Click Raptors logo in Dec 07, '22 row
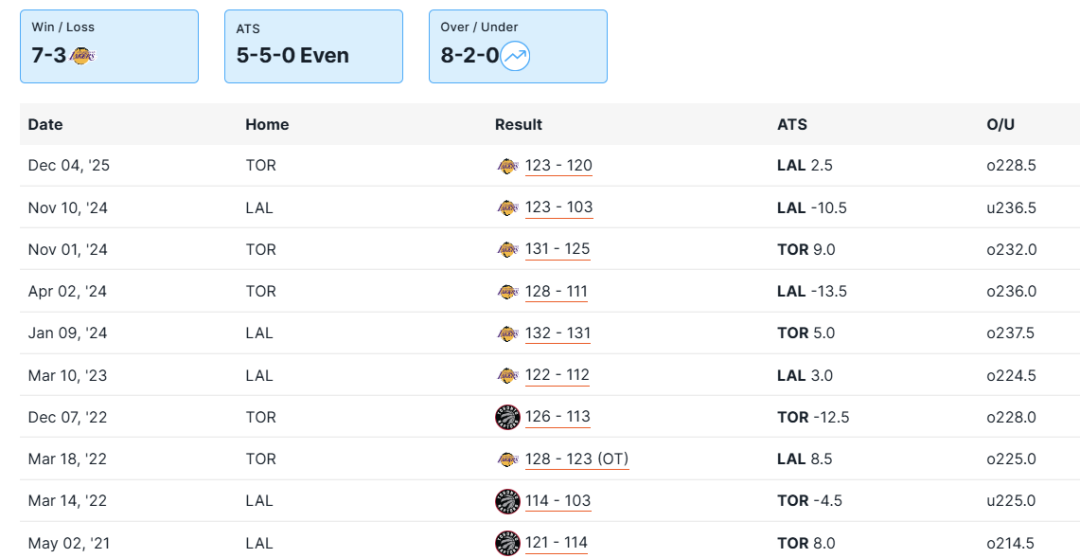The width and height of the screenshot is (1080, 558). click(507, 417)
